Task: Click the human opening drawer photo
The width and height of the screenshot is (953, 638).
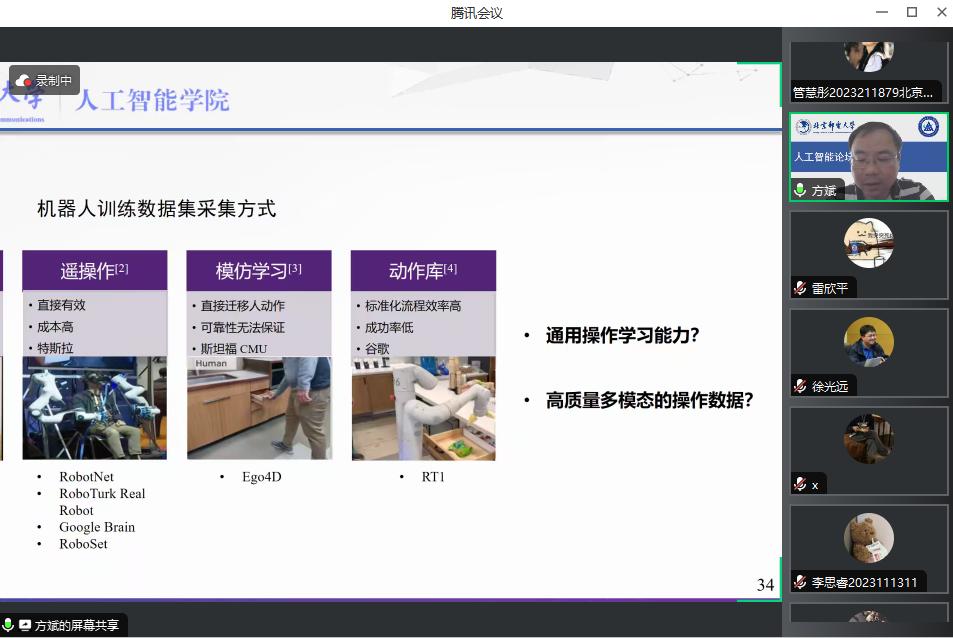Action: 259,408
